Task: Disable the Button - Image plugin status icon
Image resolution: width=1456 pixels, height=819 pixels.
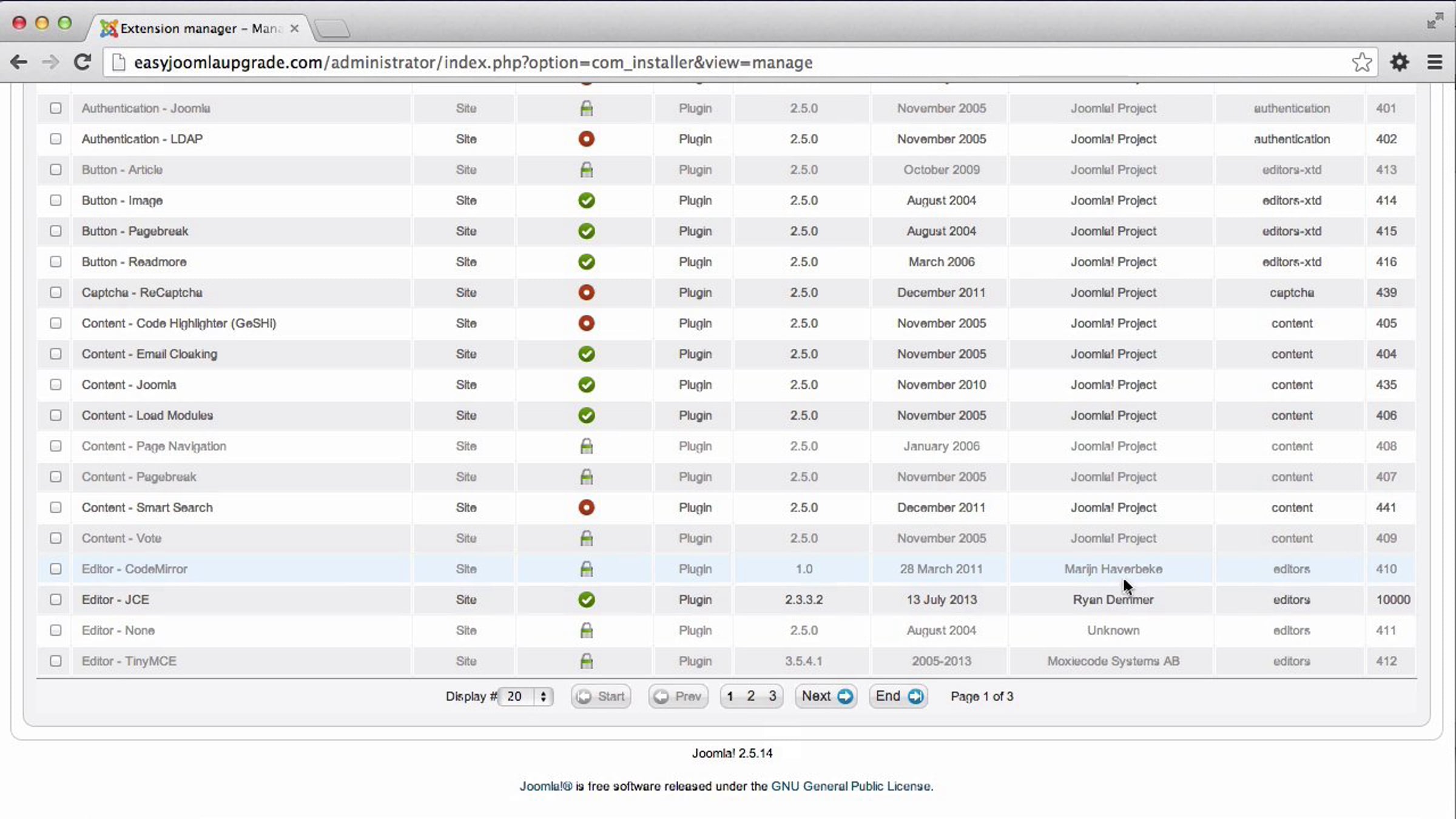Action: point(586,200)
